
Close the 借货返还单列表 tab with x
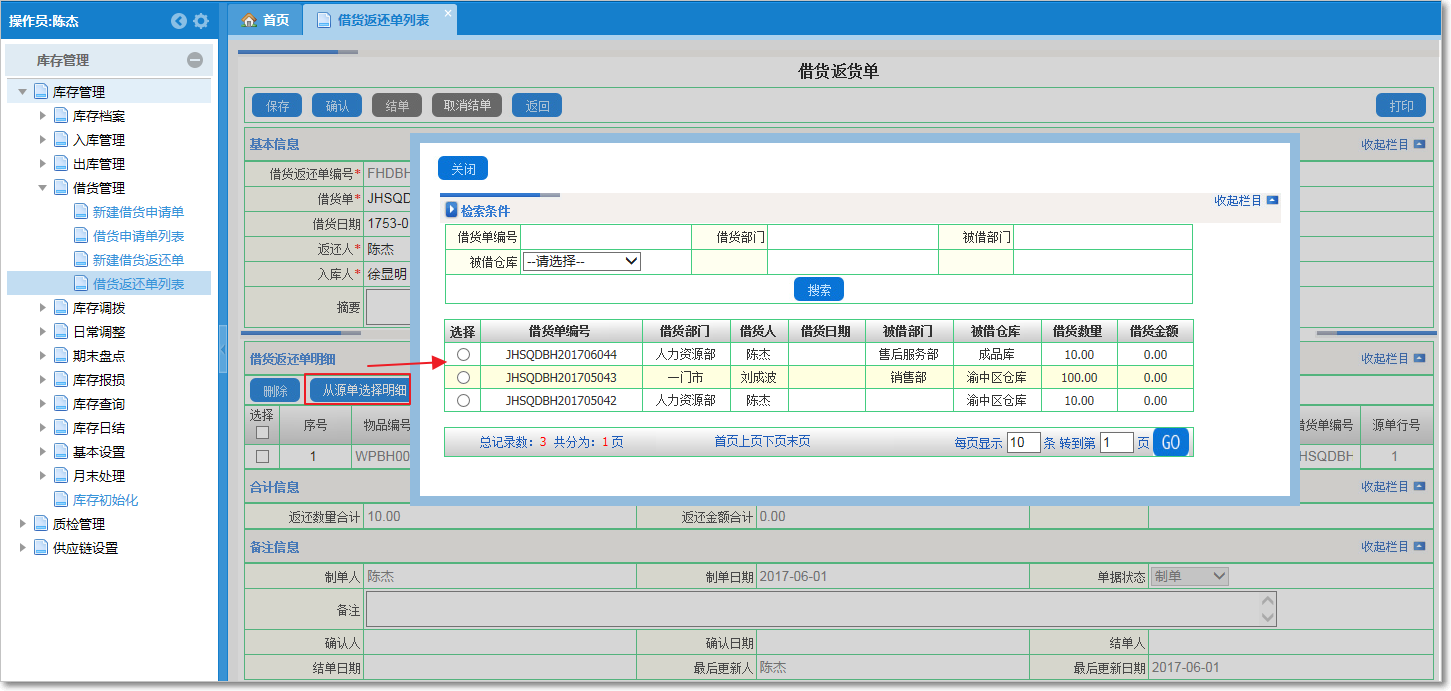pos(447,13)
